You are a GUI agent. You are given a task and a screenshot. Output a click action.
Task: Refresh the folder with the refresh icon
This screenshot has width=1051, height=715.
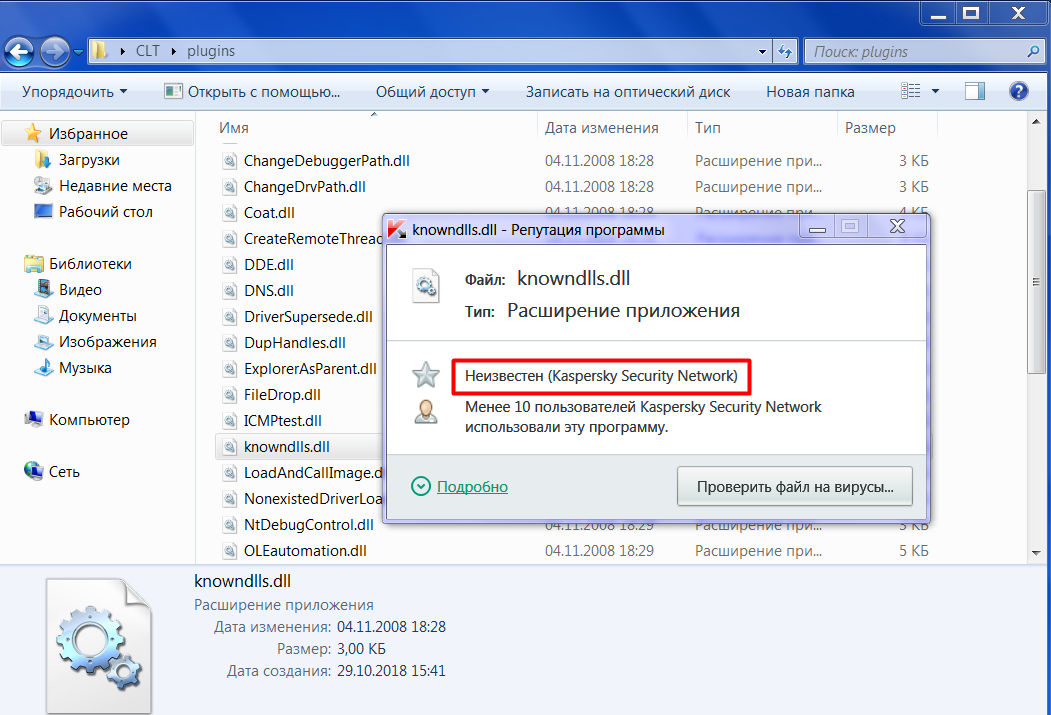pos(785,52)
